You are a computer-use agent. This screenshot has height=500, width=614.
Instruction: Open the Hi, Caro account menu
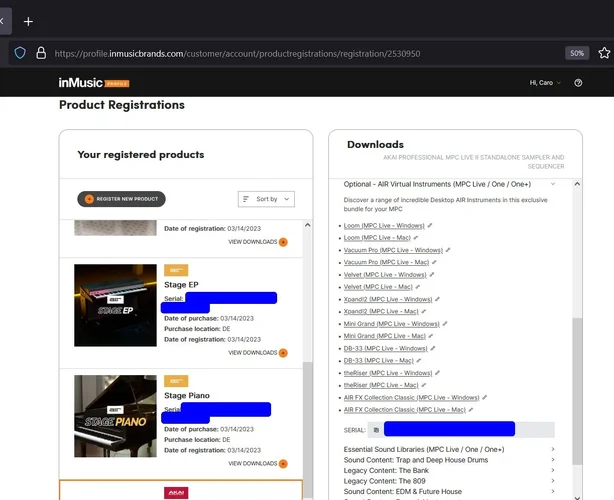click(x=545, y=83)
